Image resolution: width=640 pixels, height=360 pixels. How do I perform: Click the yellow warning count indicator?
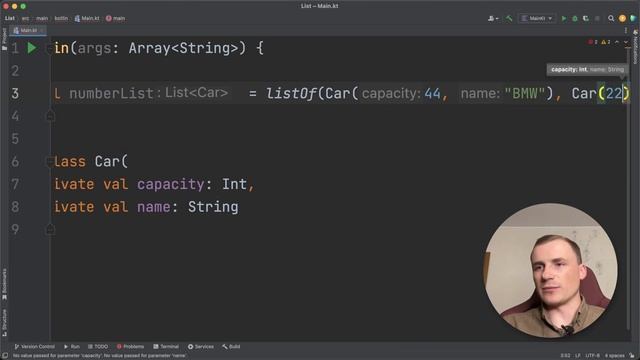pyautogui.click(x=606, y=42)
